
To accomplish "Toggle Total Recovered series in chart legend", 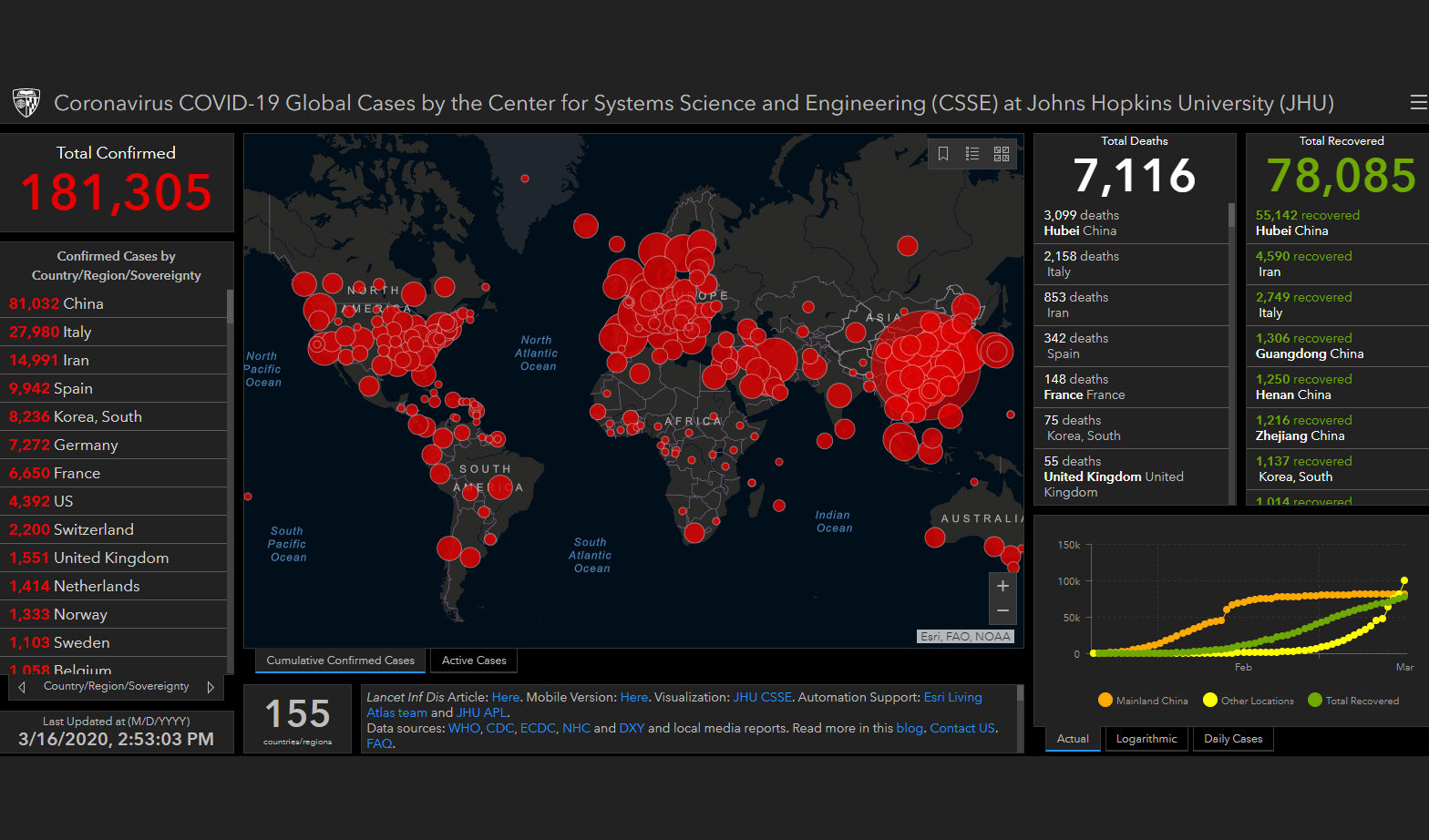I will [x=1353, y=701].
